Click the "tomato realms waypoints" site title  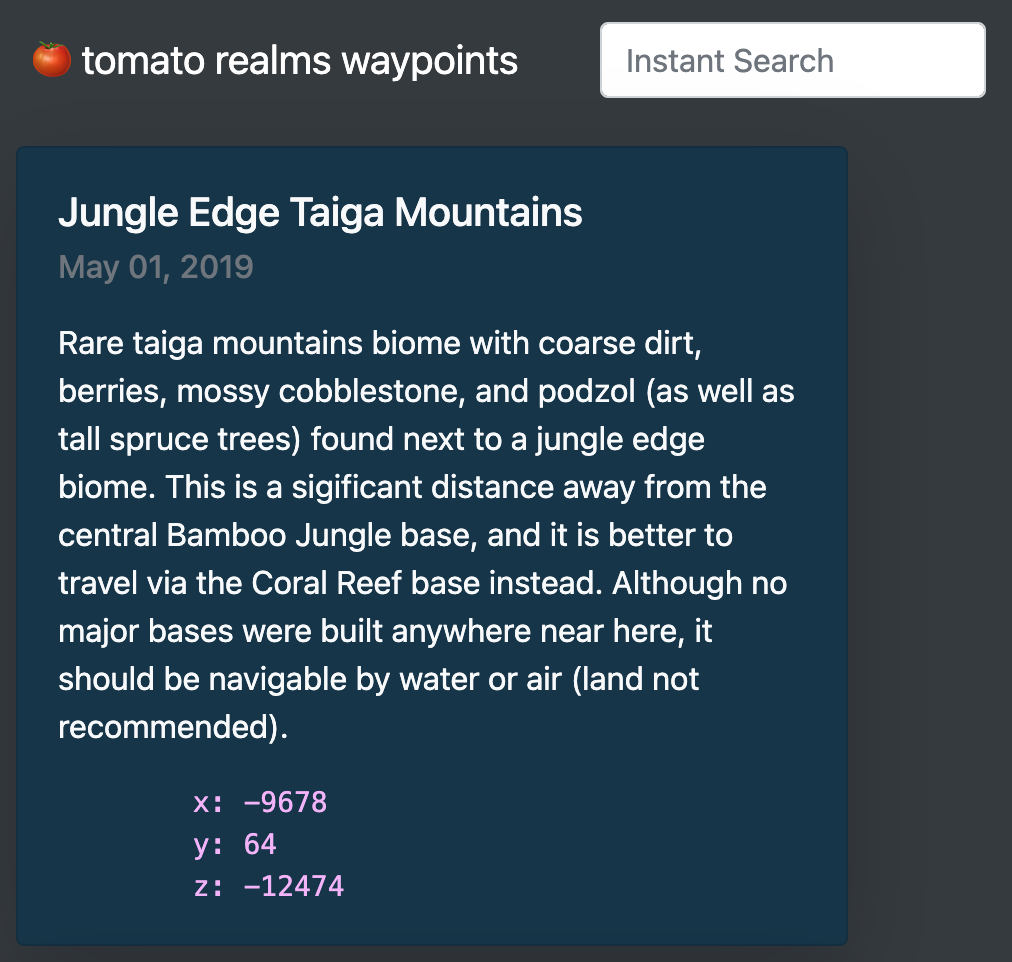(x=299, y=61)
